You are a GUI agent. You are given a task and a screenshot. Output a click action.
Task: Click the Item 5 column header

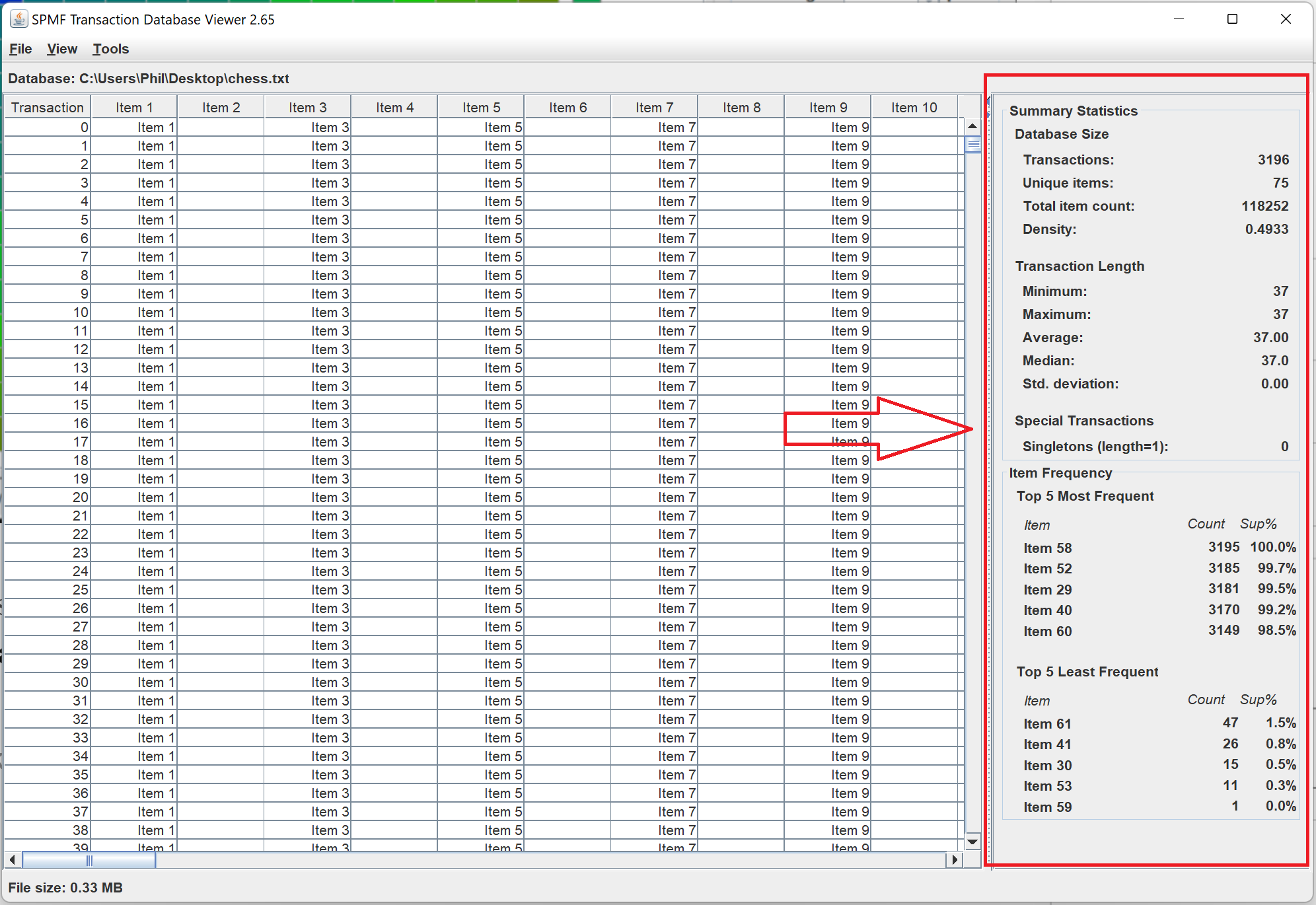(x=481, y=107)
